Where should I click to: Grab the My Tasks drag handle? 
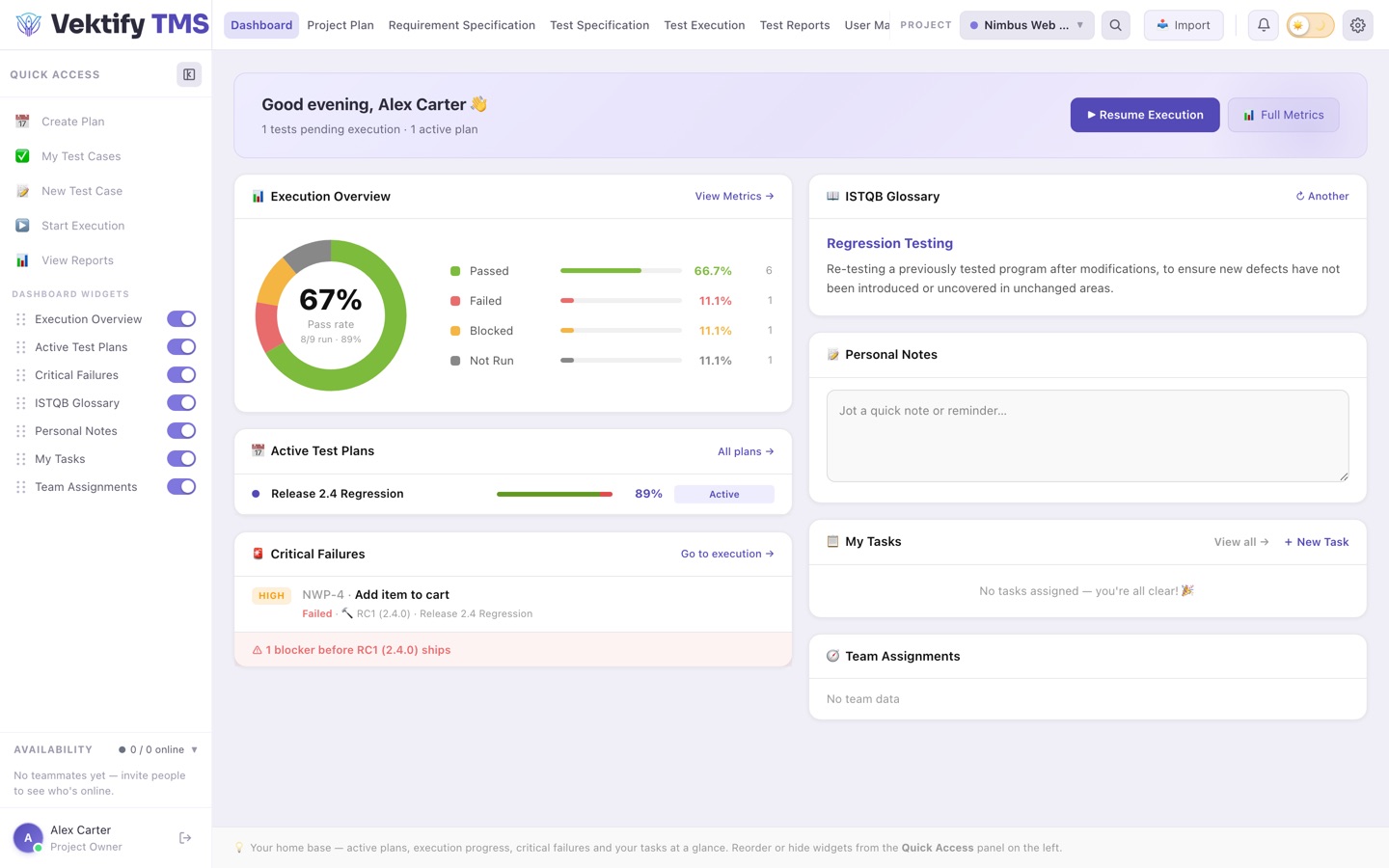click(x=21, y=459)
